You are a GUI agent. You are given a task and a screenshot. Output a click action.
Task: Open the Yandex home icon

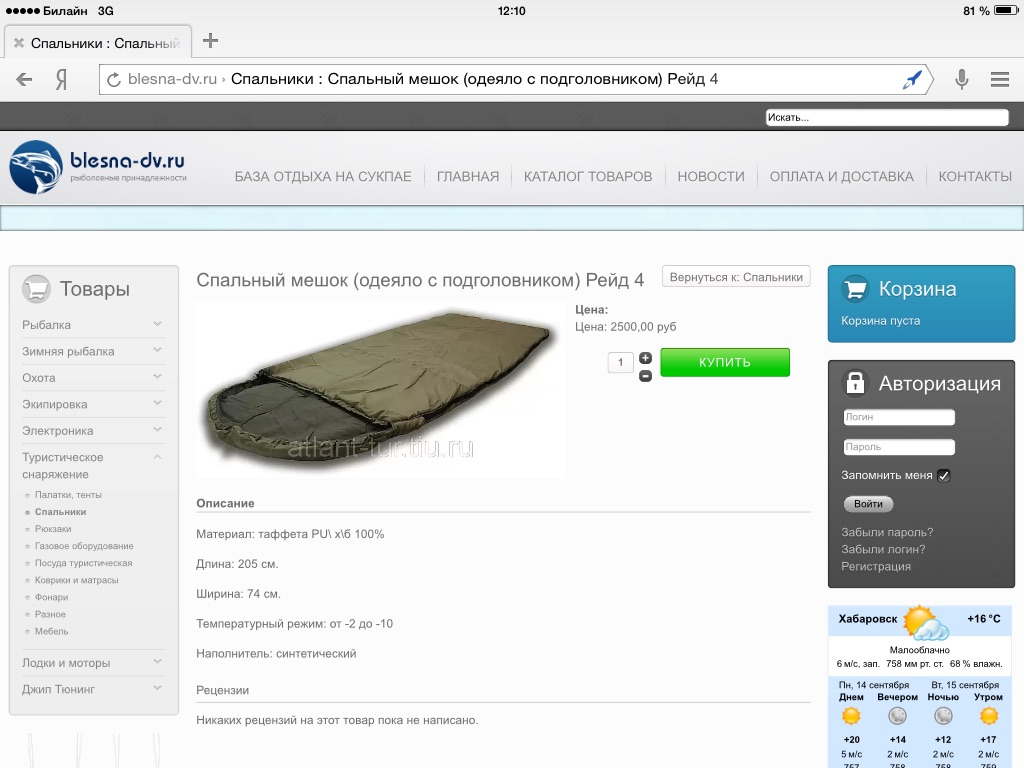click(x=62, y=80)
